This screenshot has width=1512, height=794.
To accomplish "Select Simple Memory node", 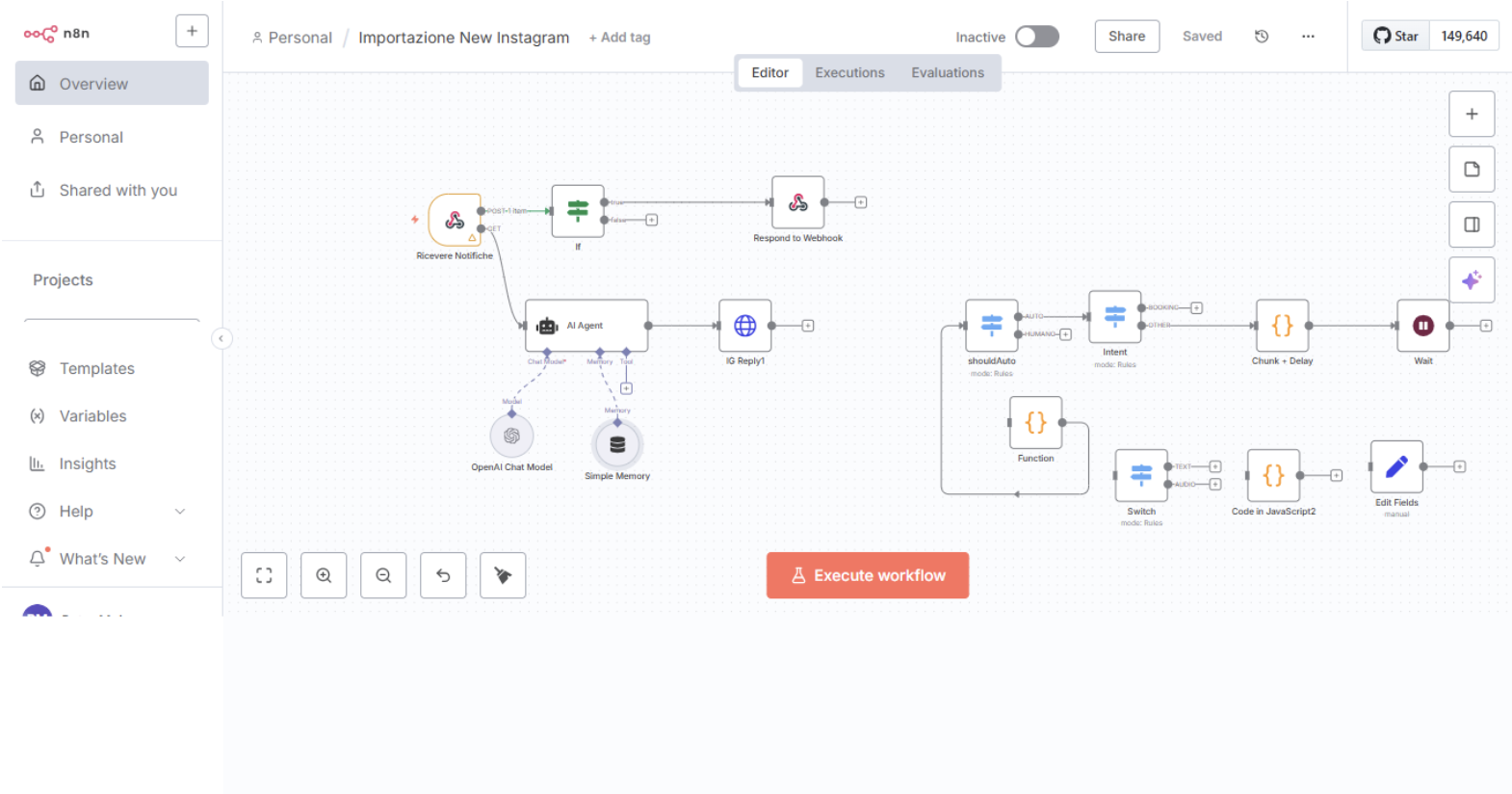I will 617,444.
